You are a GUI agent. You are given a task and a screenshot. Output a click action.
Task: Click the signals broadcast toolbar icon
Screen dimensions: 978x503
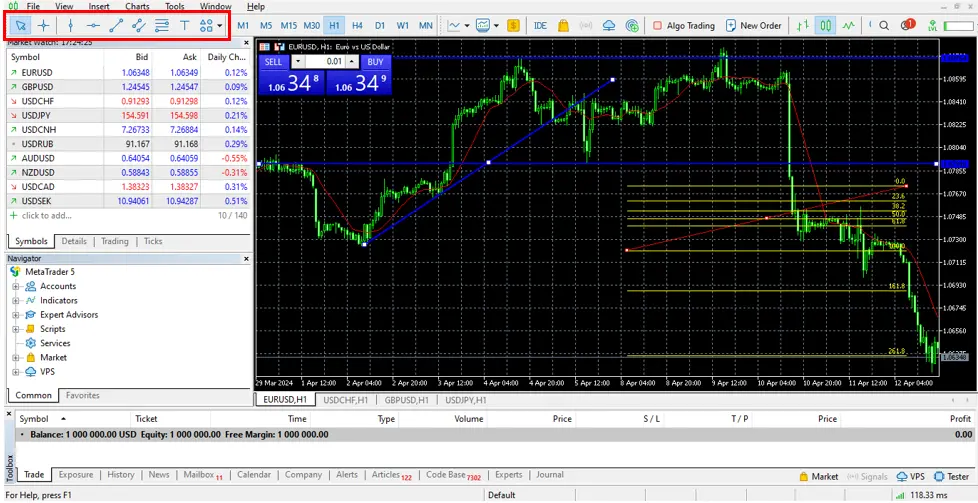tap(586, 26)
